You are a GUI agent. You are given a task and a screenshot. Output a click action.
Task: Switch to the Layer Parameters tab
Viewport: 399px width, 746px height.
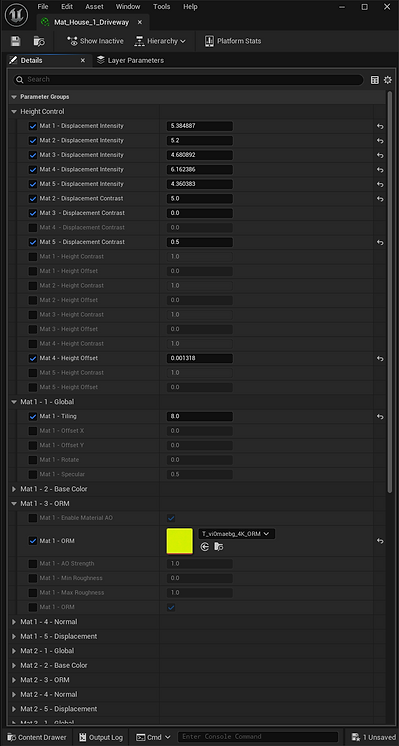click(x=130, y=60)
